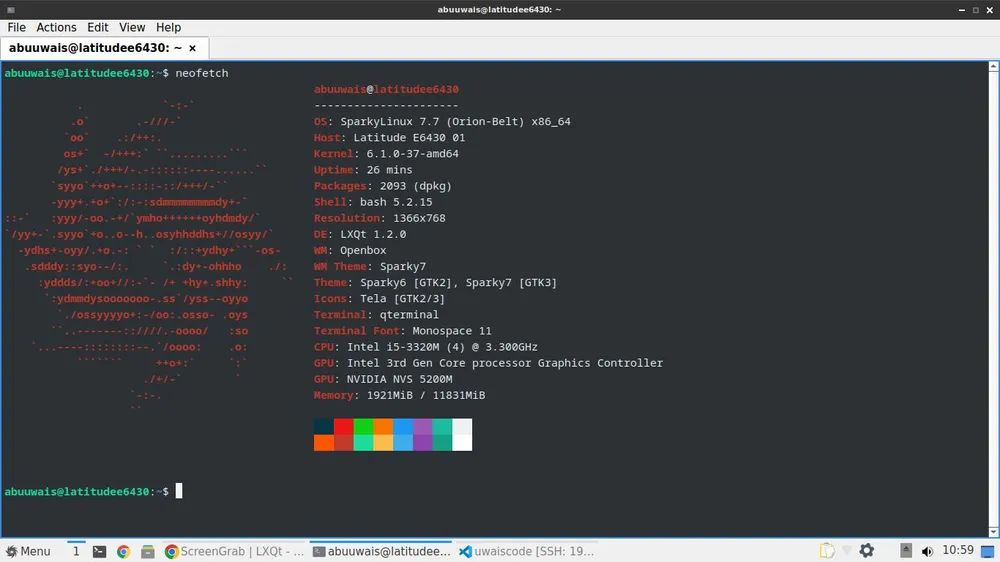Click the Packages line 2093 (dpkg)
Screen dimensions: 1000x562
click(383, 186)
